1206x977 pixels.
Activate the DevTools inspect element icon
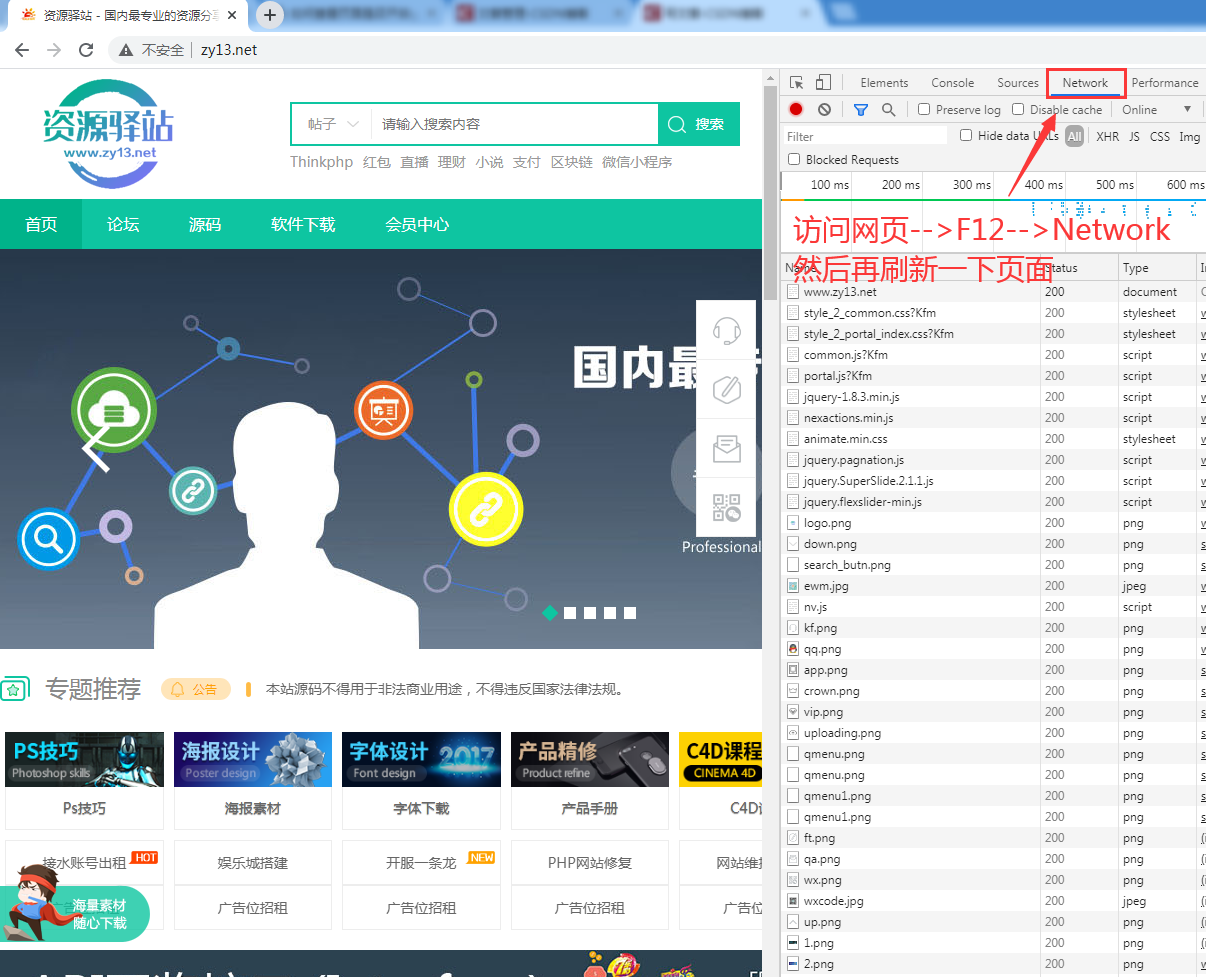point(796,83)
